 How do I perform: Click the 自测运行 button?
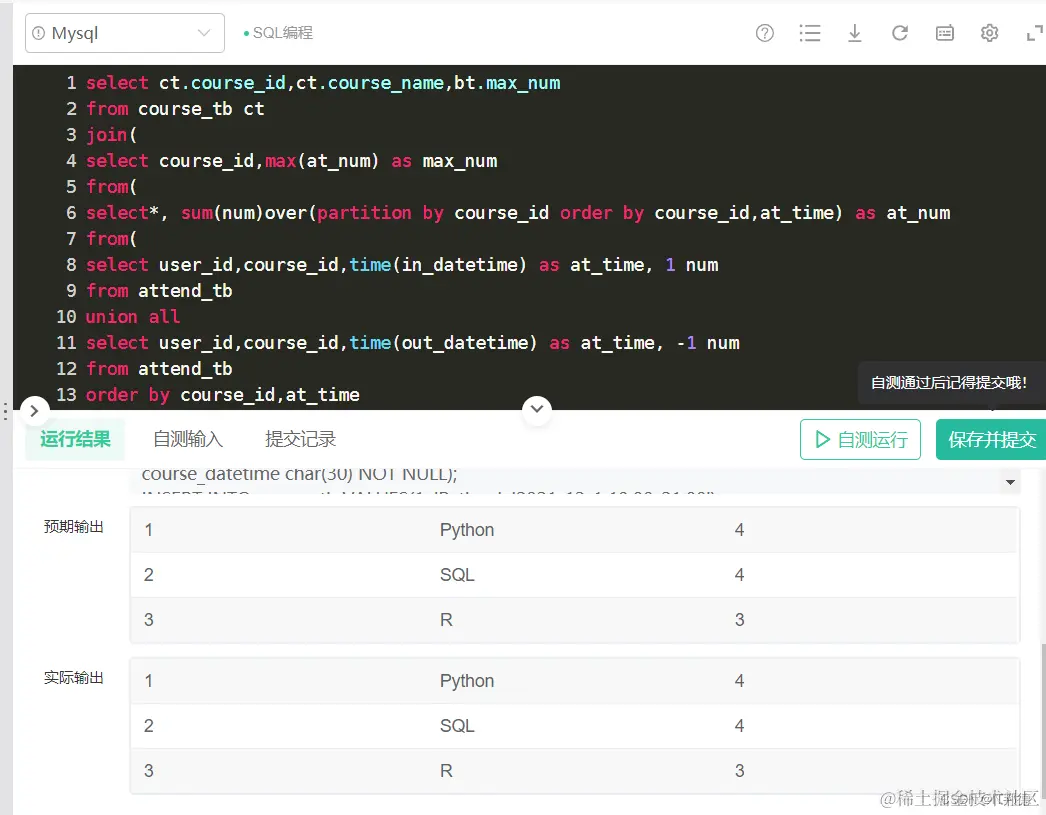[x=860, y=440]
